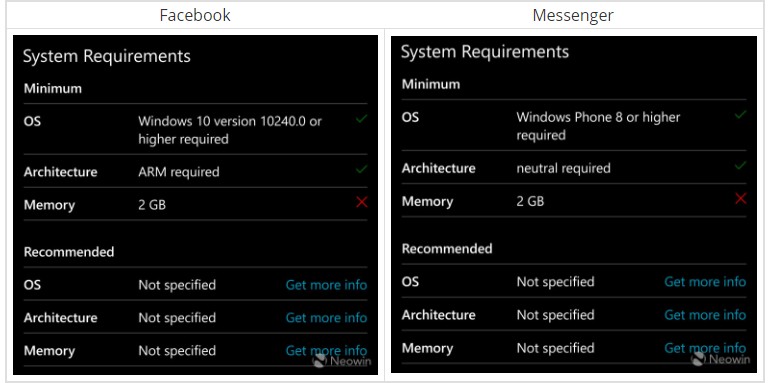The image size is (770, 383).
Task: Click Facebook minimum OS label
Action: 32,121
